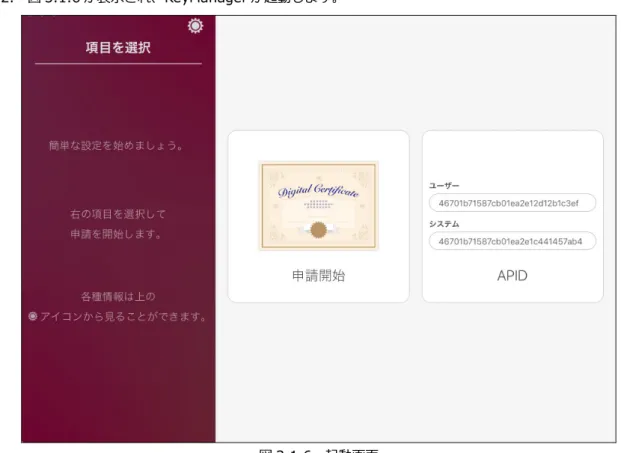
Task: Click the ユーザー APID input field
Action: (512, 203)
